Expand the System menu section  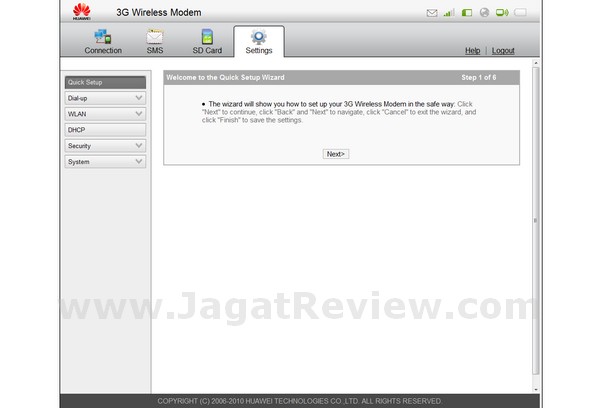(105, 161)
